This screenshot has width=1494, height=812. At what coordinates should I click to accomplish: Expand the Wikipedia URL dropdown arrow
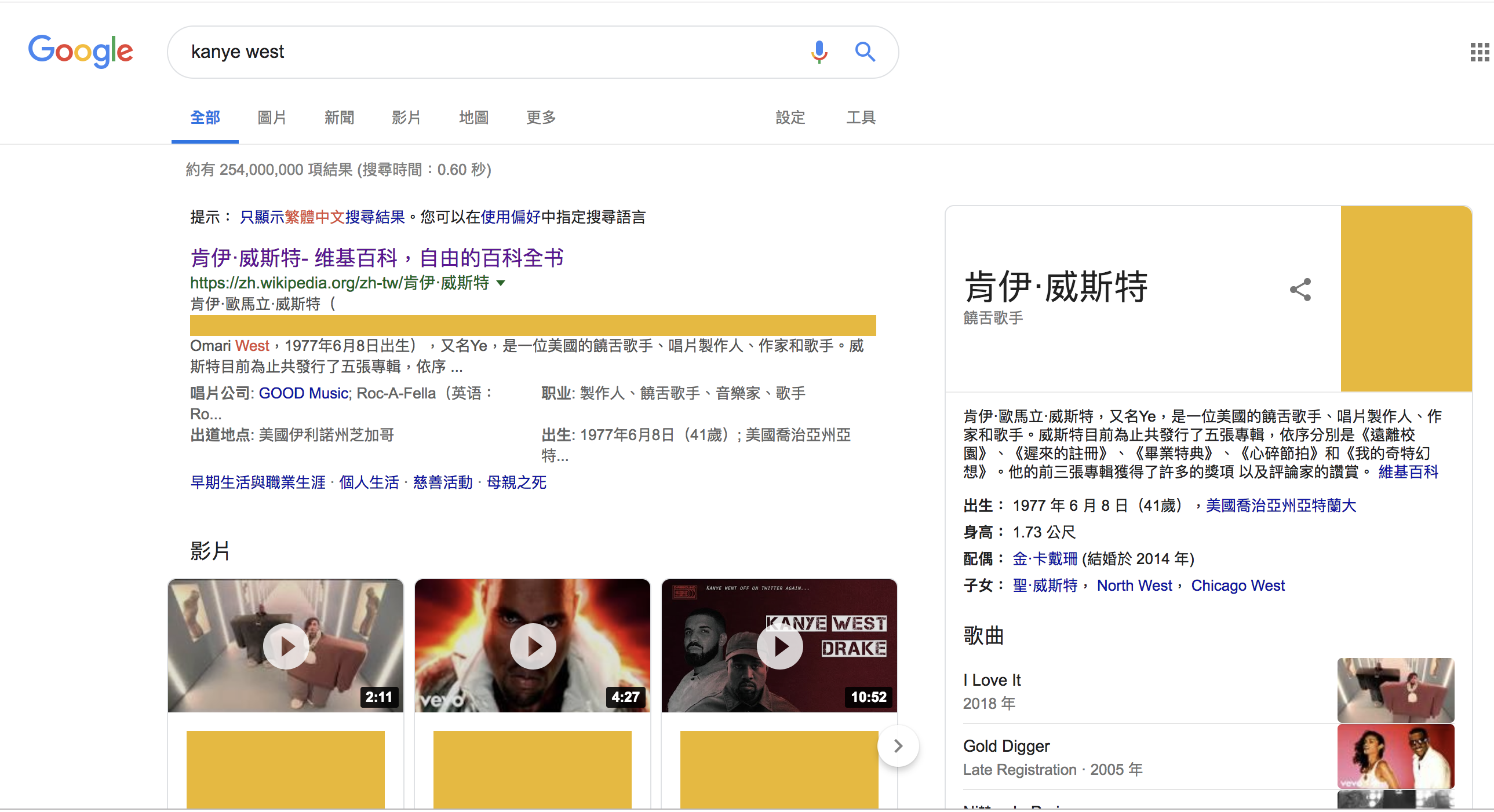(x=501, y=283)
